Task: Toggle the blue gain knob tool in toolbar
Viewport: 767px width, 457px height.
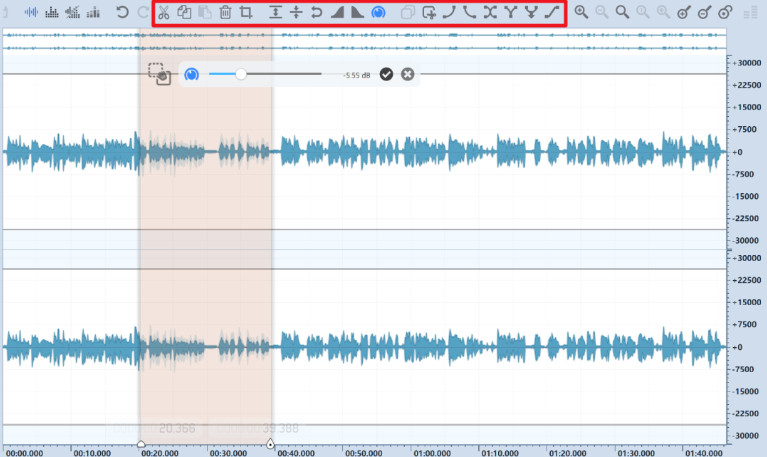Action: (378, 12)
